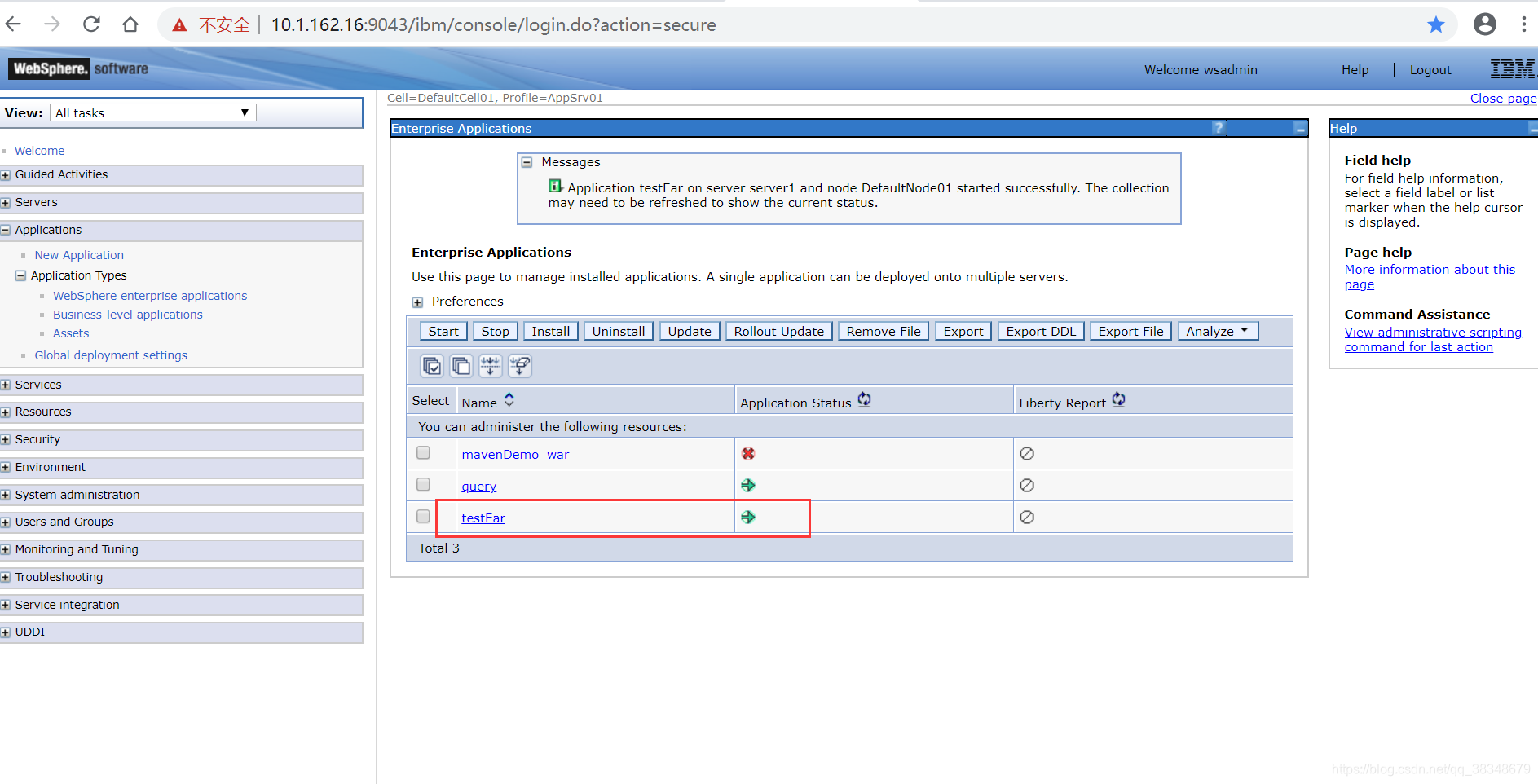
Task: Click the Clear Filter Value icon
Action: click(x=520, y=366)
